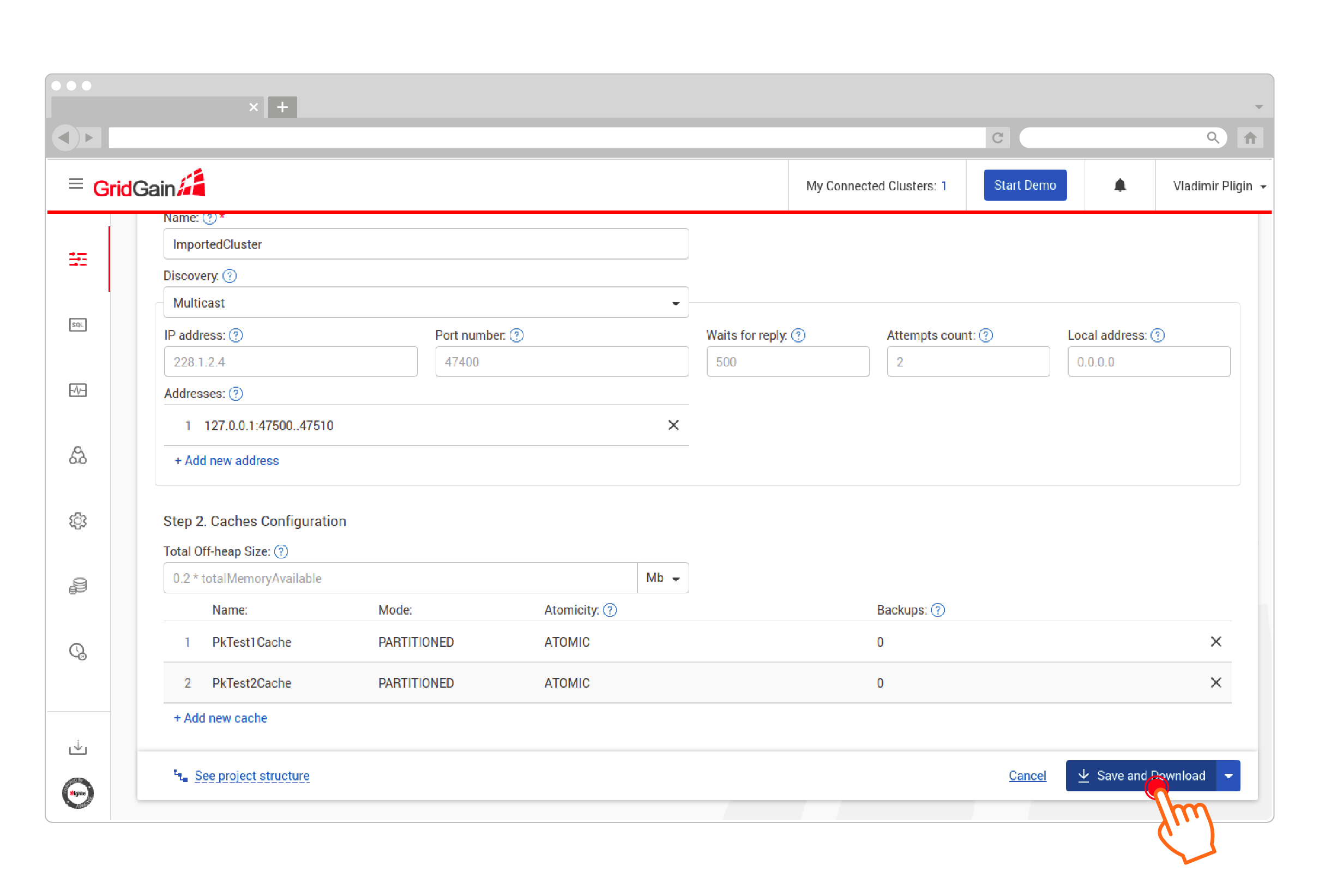Open the Configuration sliders sidebar icon
Screen dimensions: 1319x896
click(x=78, y=260)
